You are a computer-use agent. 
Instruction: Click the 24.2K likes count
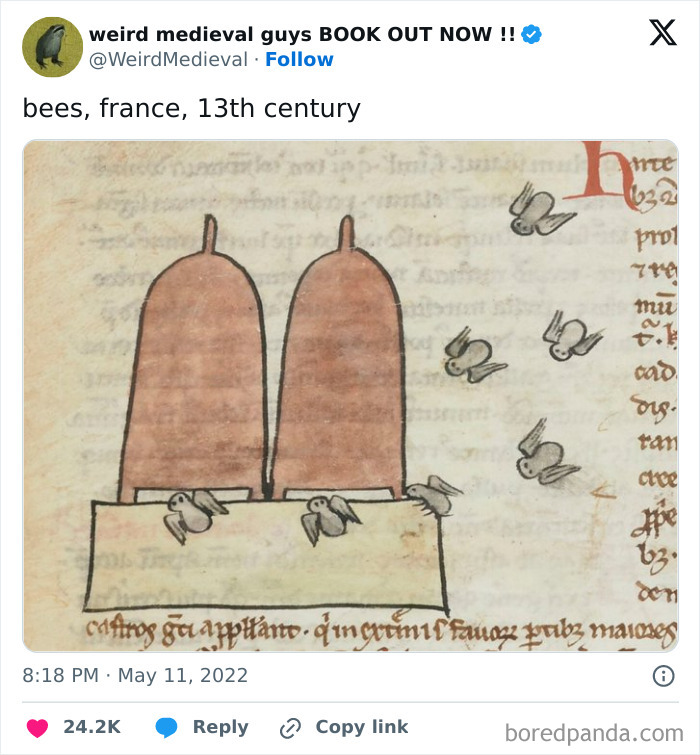pos(92,727)
